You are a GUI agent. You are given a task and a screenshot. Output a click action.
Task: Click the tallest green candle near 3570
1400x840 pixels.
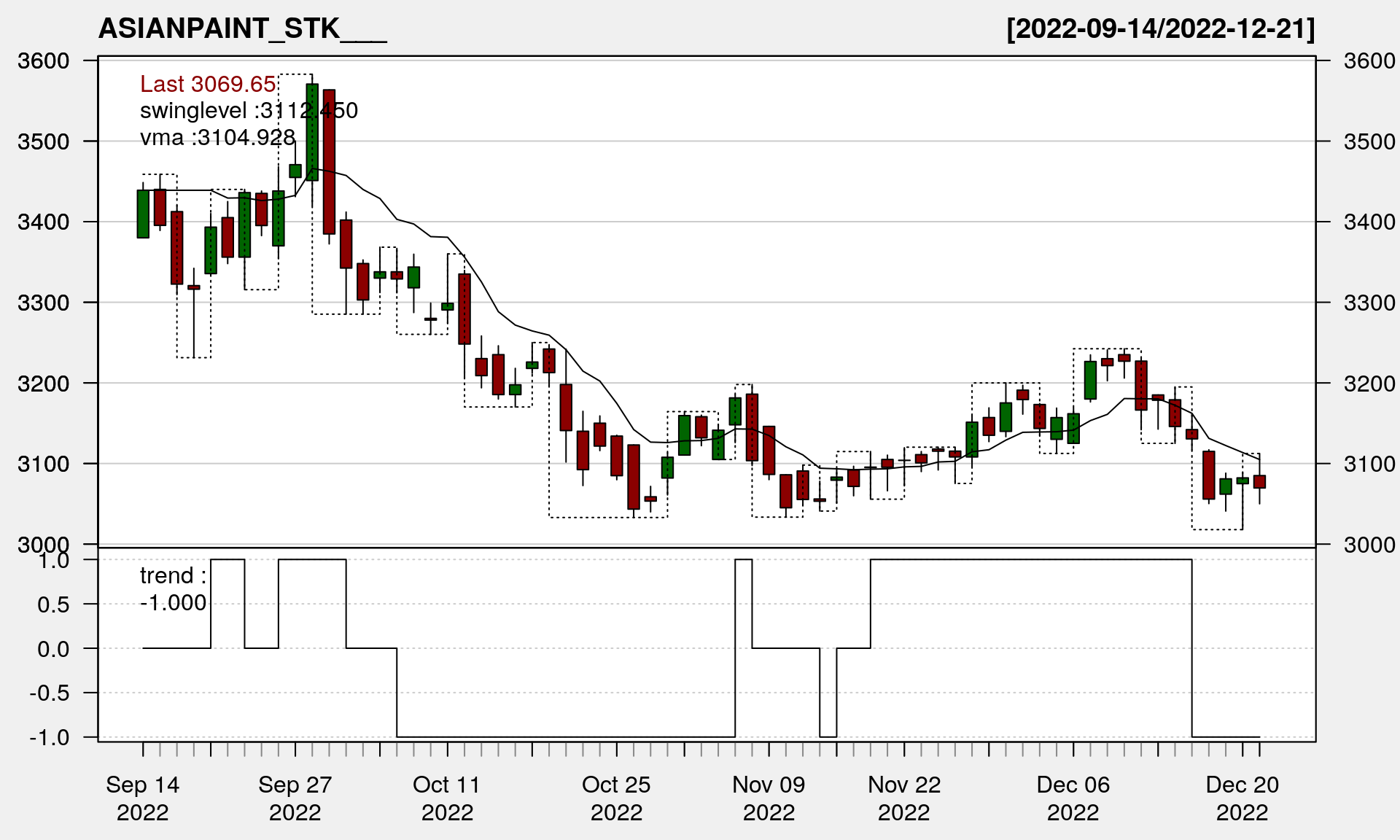tap(312, 131)
